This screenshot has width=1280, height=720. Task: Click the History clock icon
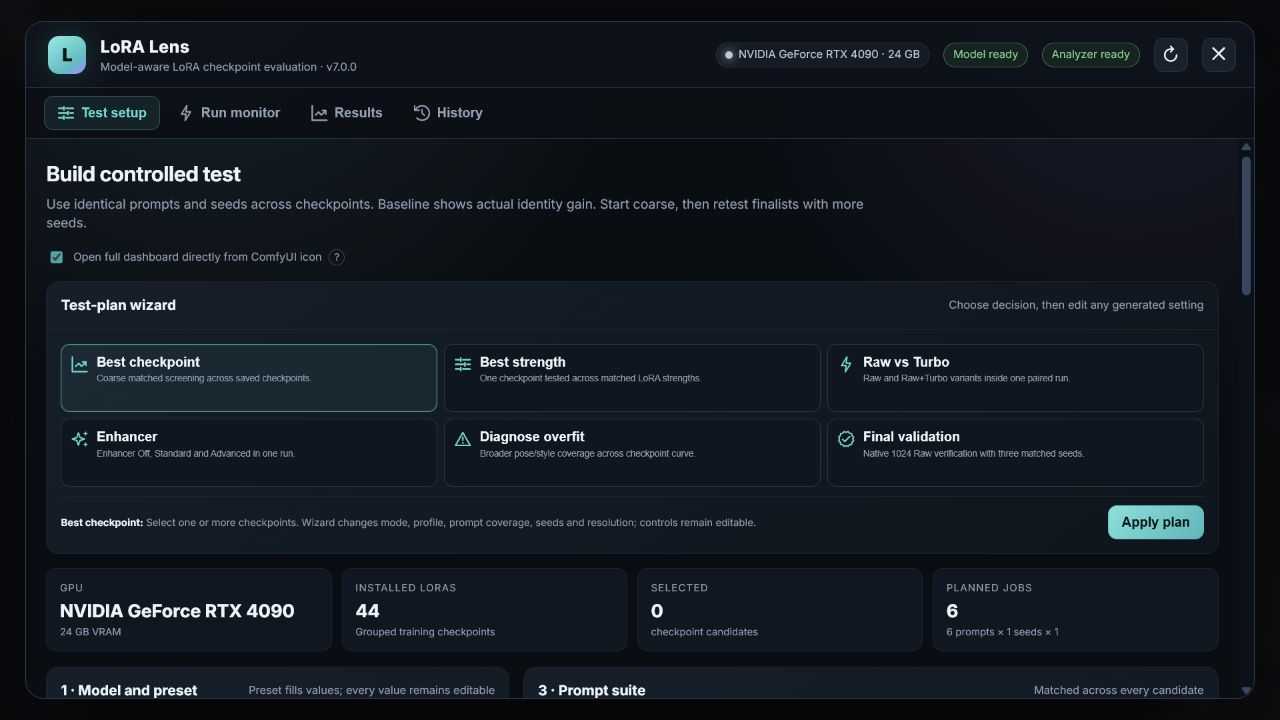click(x=422, y=113)
